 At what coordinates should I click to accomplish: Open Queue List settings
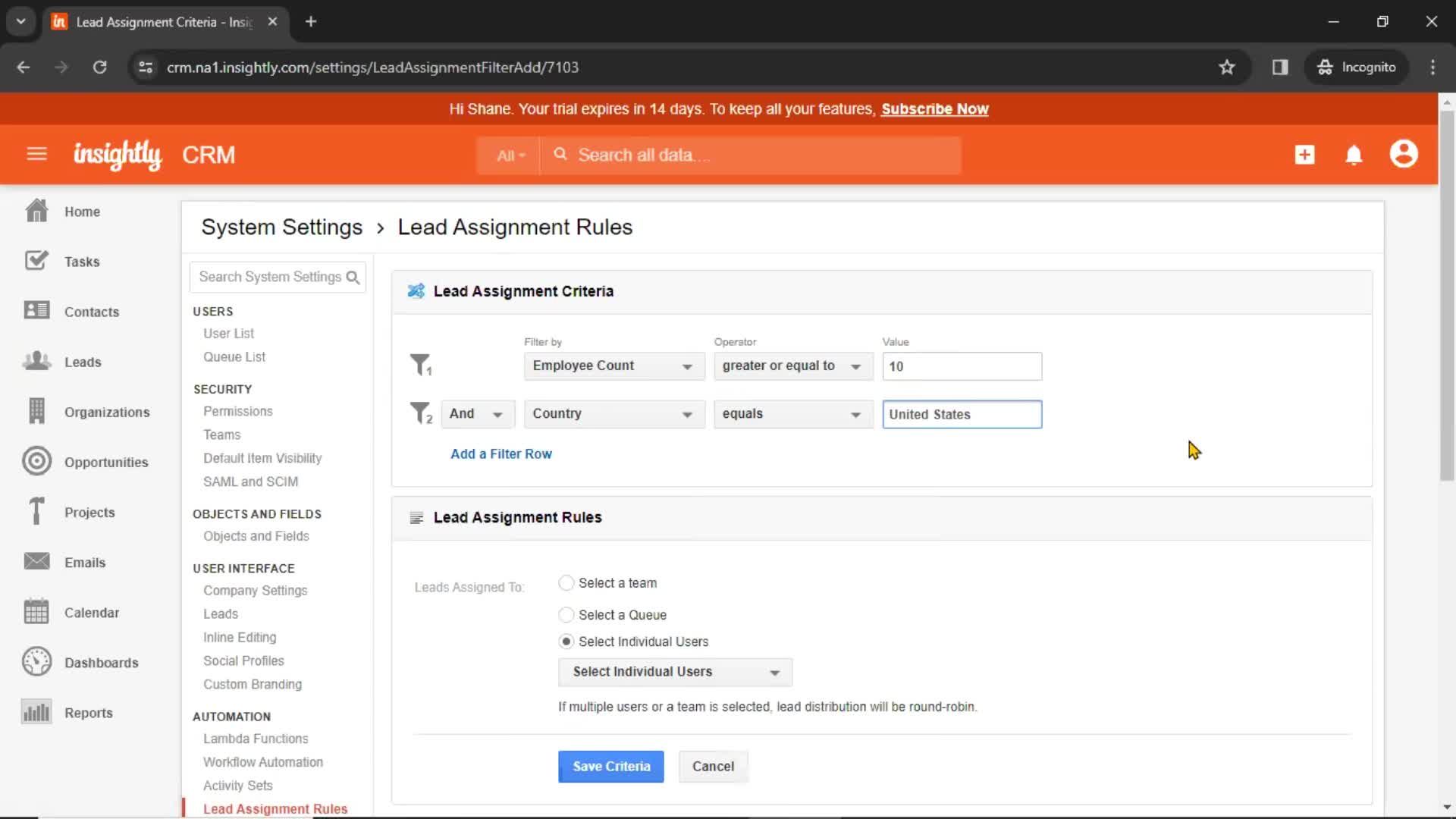234,356
